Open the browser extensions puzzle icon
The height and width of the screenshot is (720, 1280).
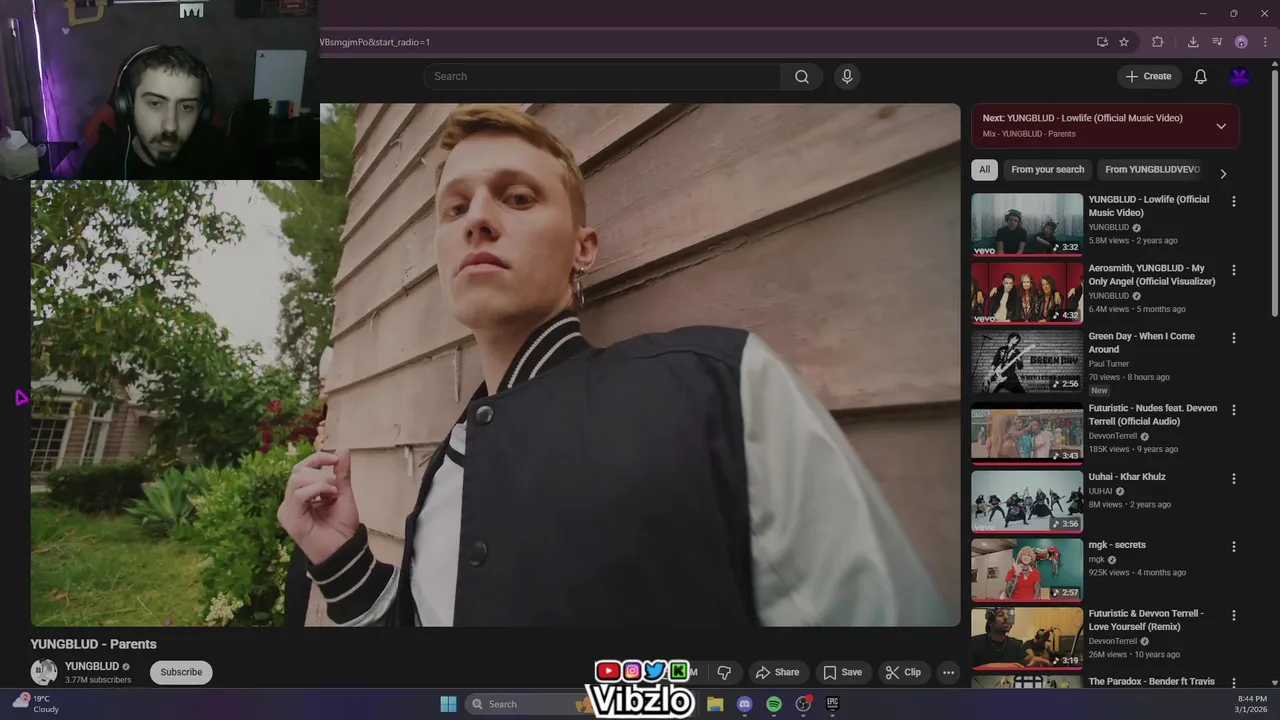pyautogui.click(x=1157, y=42)
